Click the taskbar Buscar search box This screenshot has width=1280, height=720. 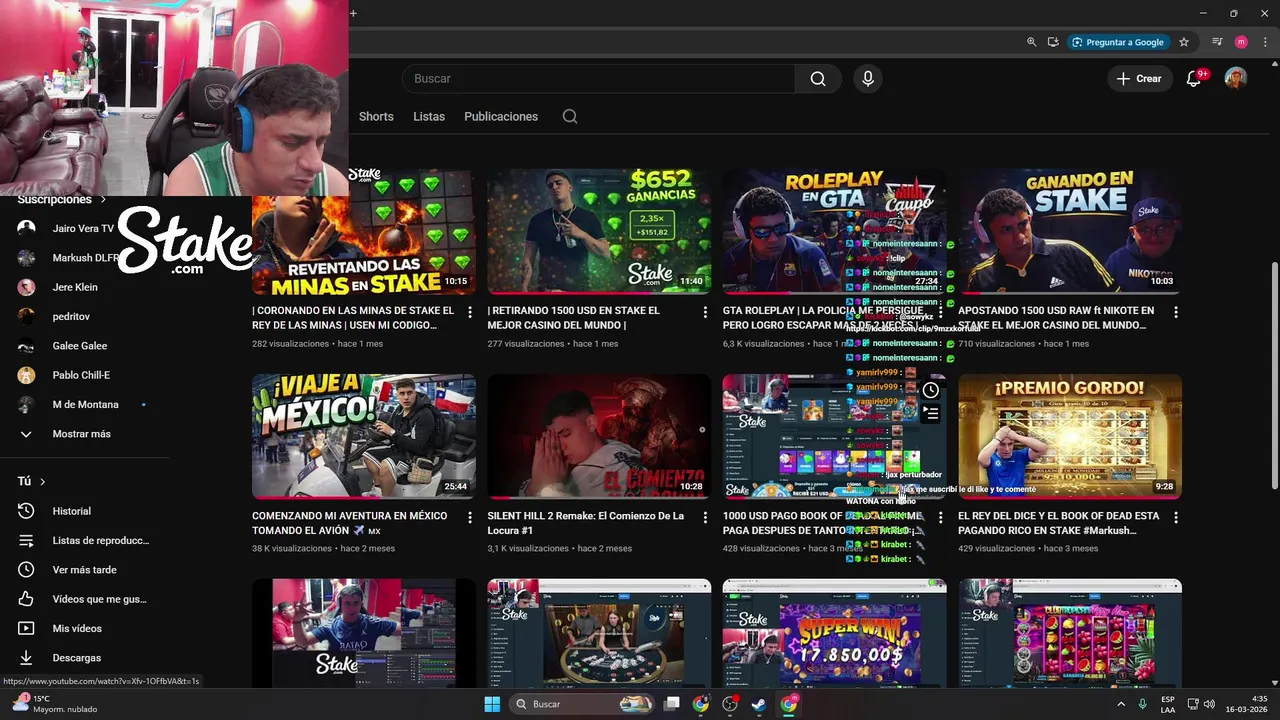[584, 704]
